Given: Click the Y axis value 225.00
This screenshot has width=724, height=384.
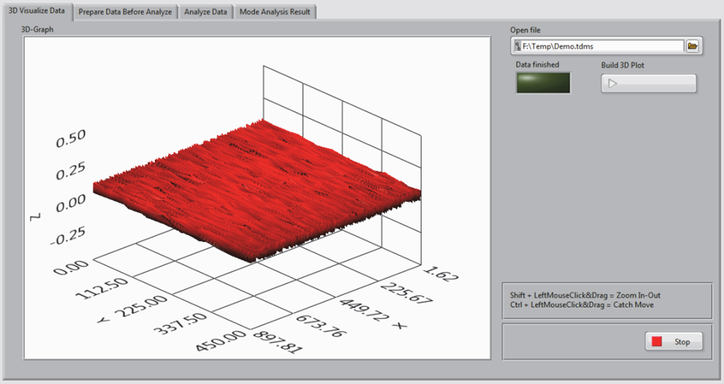Looking at the screenshot, I should click(x=140, y=306).
